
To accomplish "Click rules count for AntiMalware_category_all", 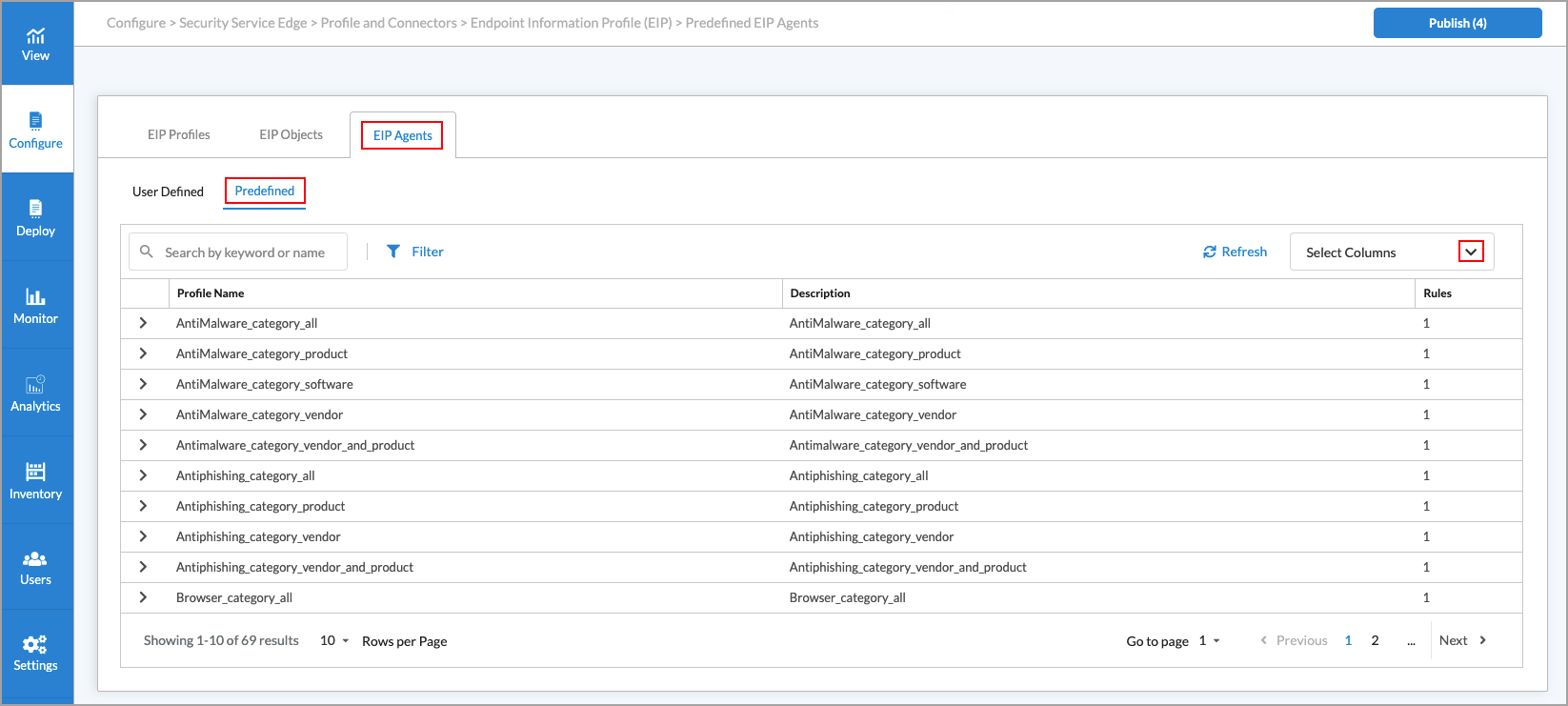I will pyautogui.click(x=1426, y=323).
